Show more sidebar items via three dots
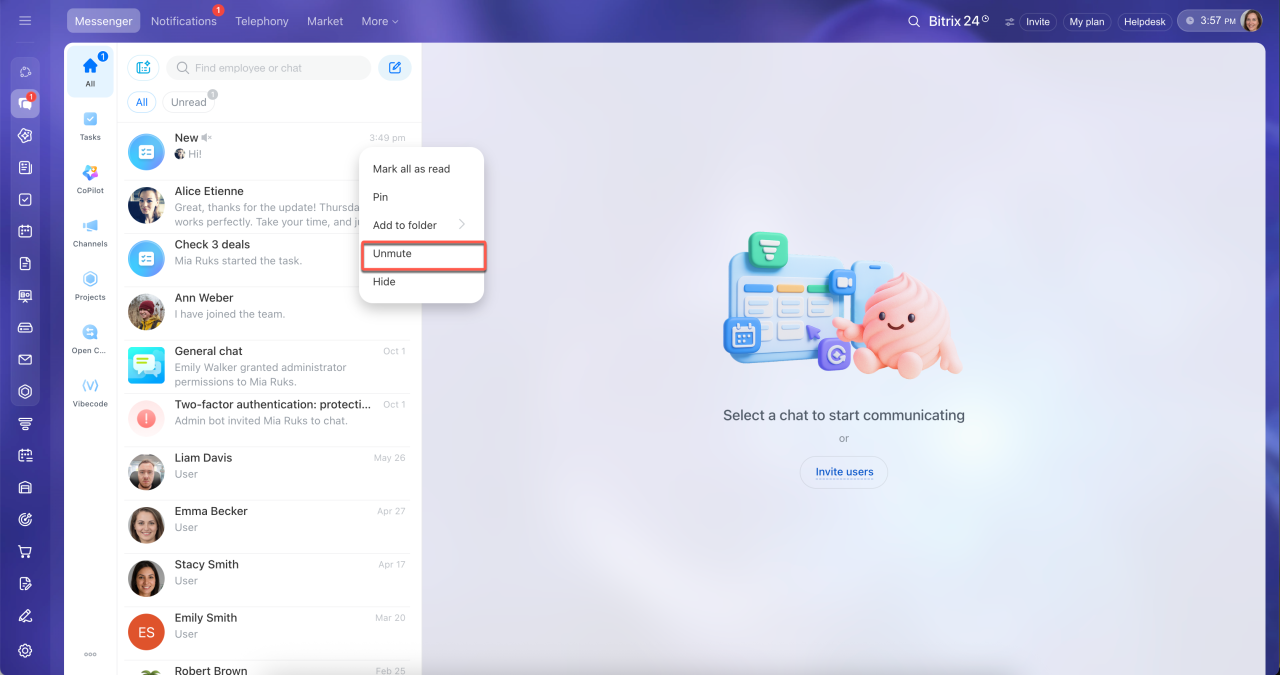The image size is (1280, 675). coord(90,654)
